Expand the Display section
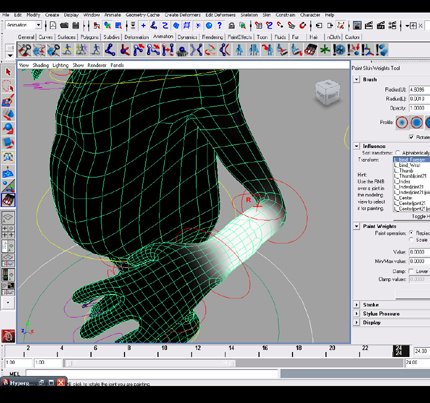 (x=357, y=322)
